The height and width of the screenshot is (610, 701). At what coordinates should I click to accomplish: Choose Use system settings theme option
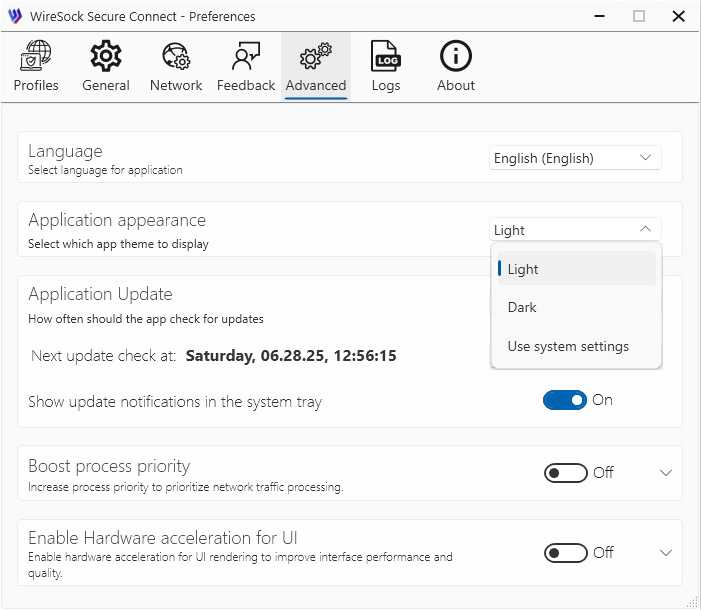[576, 346]
